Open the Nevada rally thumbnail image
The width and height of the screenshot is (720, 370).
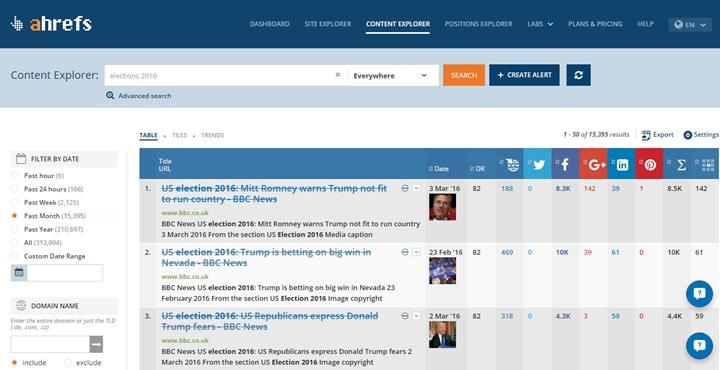[x=443, y=271]
